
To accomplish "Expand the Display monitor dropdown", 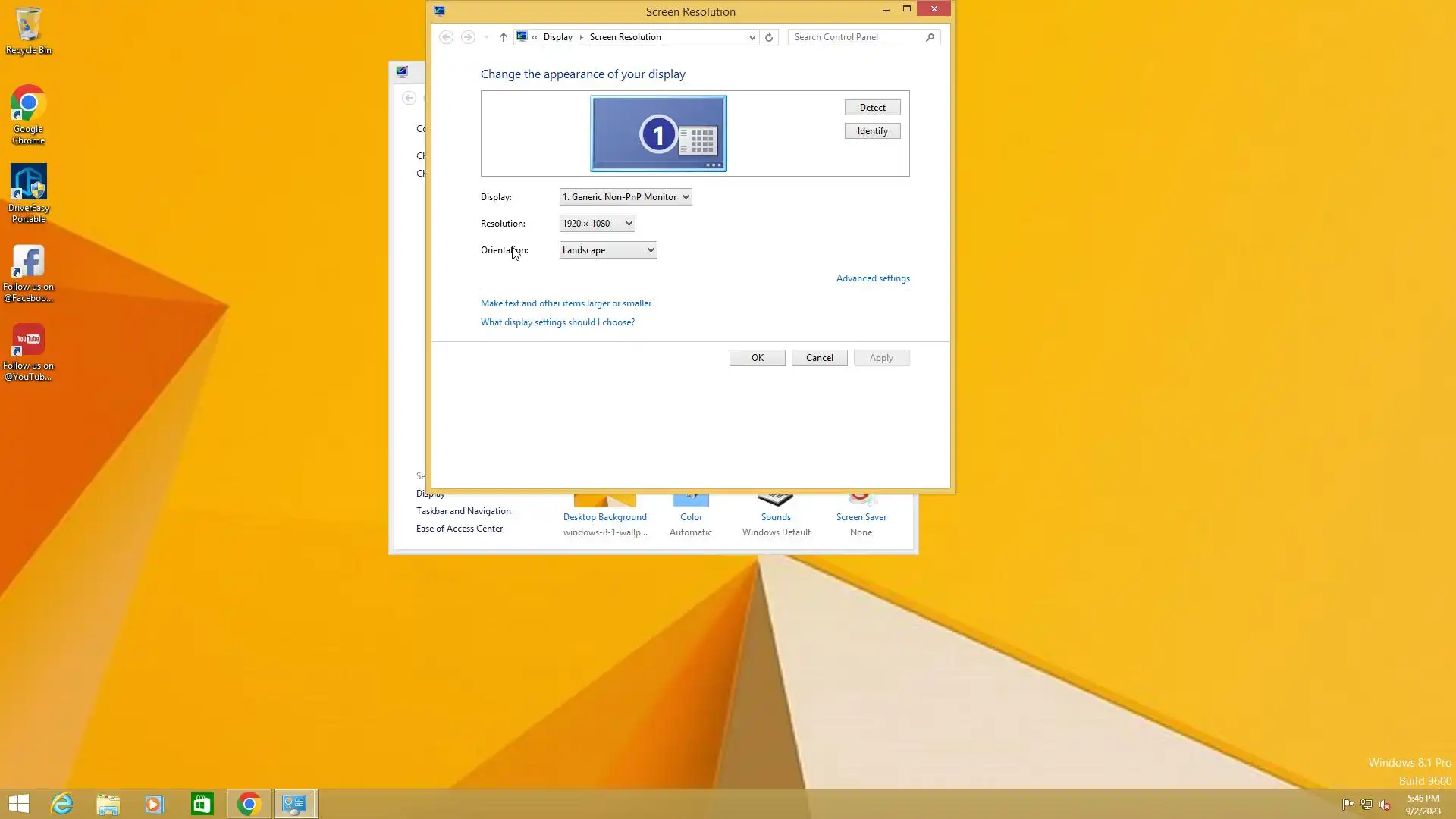I will click(x=626, y=197).
